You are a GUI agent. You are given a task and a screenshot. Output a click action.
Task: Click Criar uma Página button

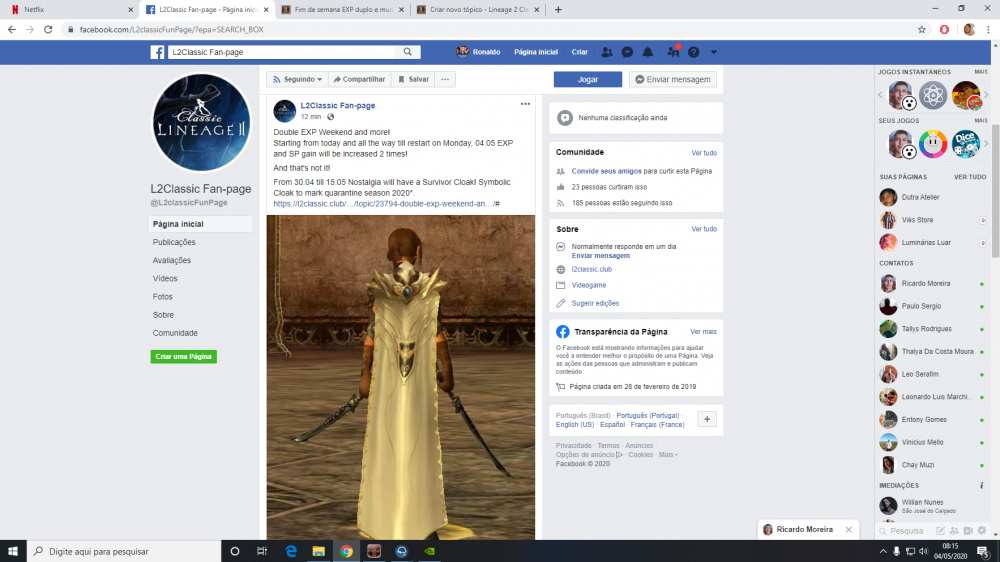(184, 357)
